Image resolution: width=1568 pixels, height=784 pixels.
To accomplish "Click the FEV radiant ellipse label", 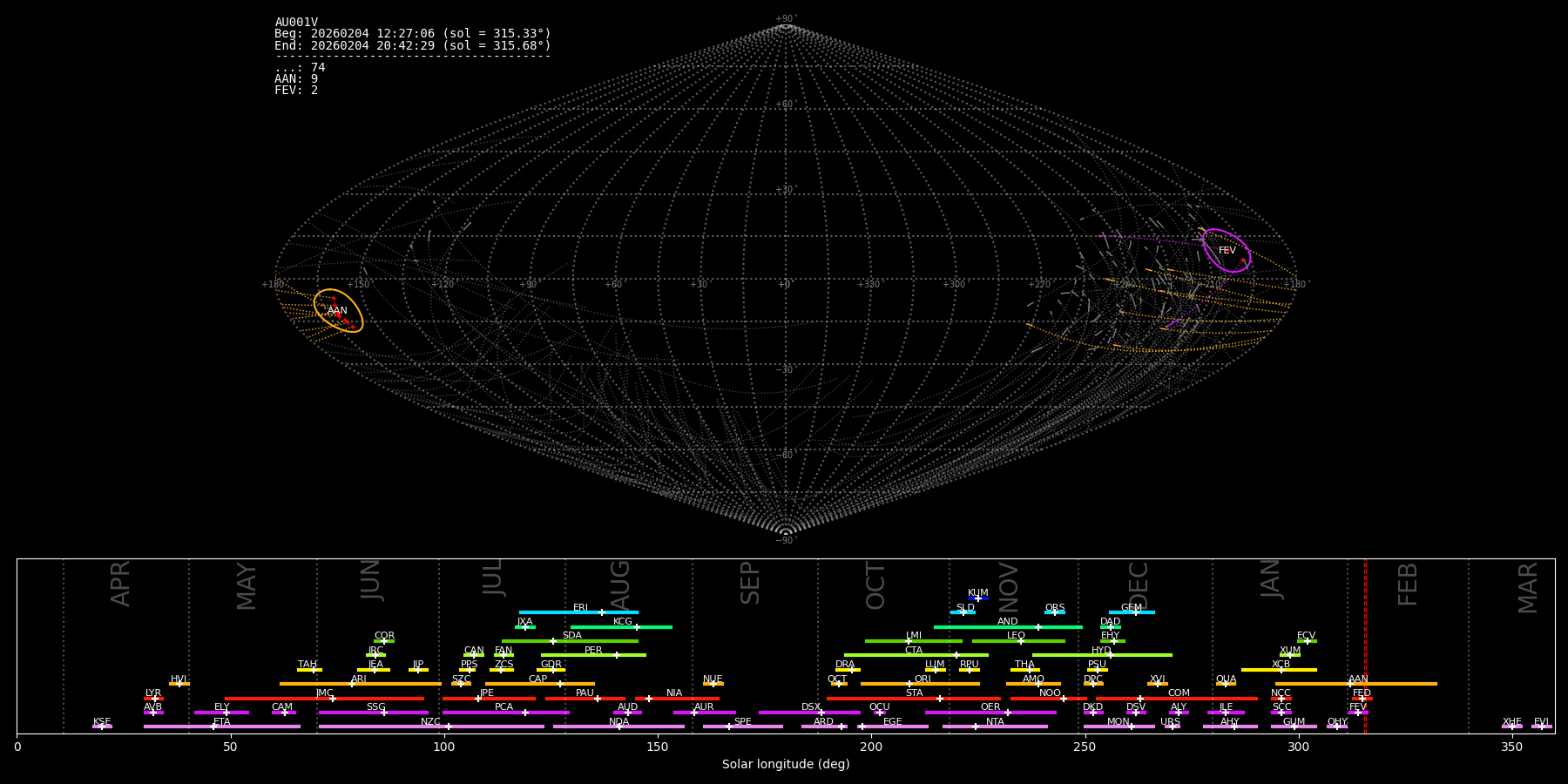I will pos(1227,251).
